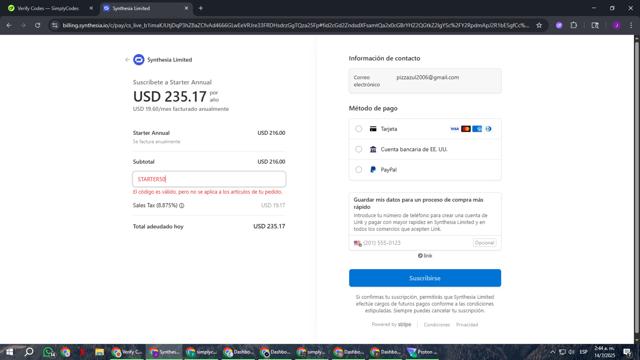Open the Proton taskbar app
Viewport: 640px width, 360px height.
coord(422,352)
